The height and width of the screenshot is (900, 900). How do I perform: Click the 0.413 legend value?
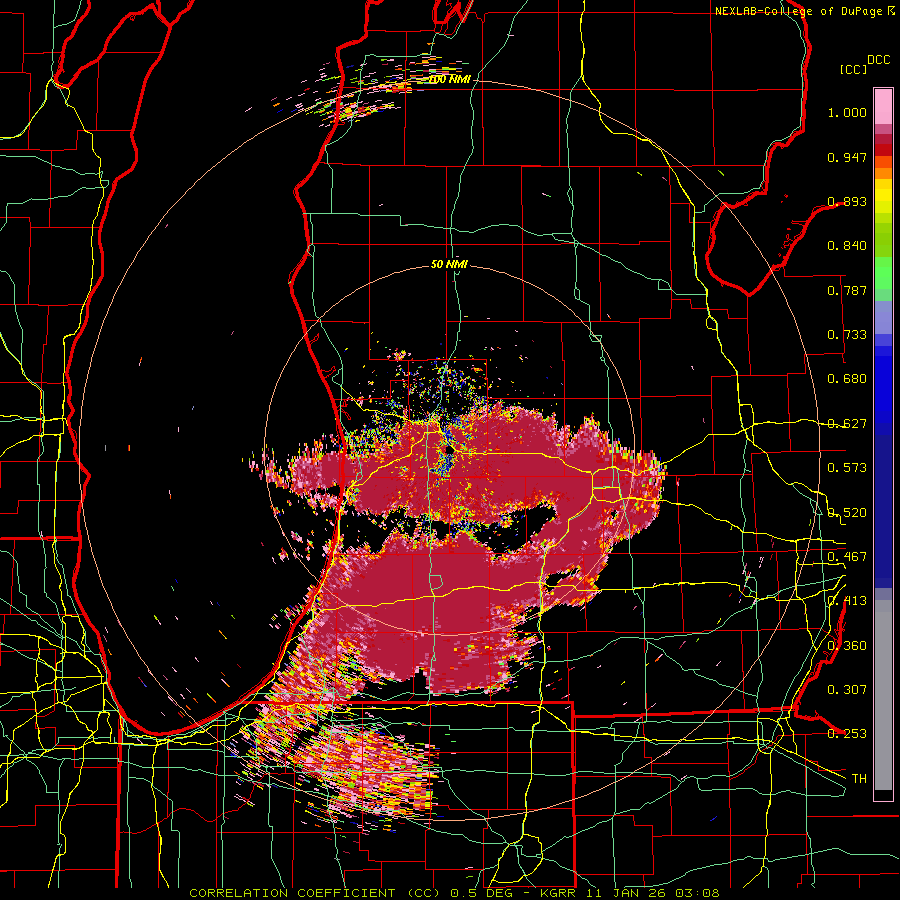[847, 601]
